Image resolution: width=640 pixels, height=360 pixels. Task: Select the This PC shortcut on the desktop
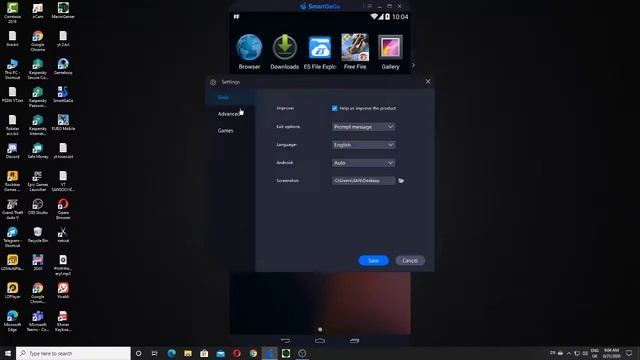click(x=13, y=69)
